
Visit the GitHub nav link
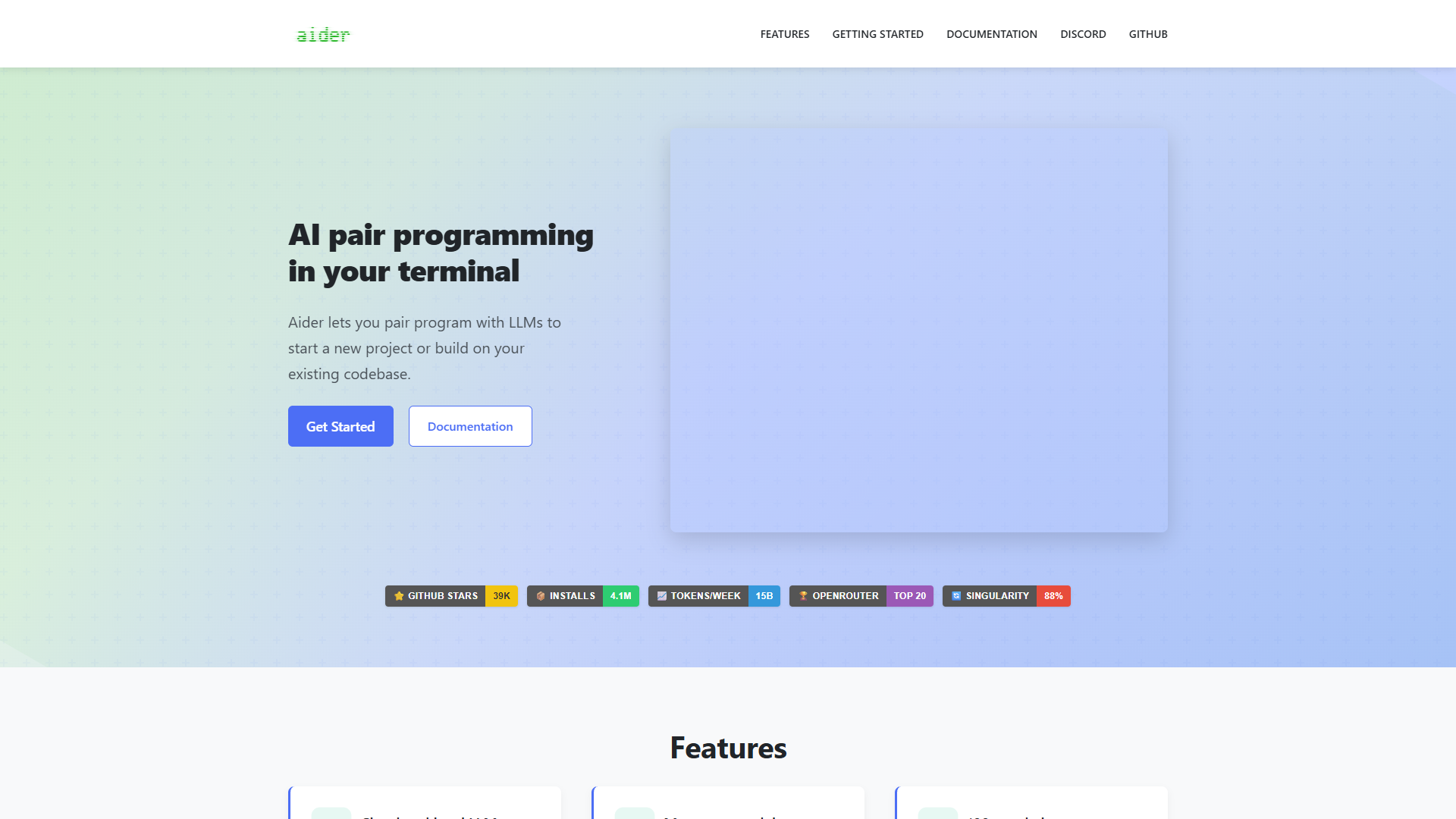1148,34
